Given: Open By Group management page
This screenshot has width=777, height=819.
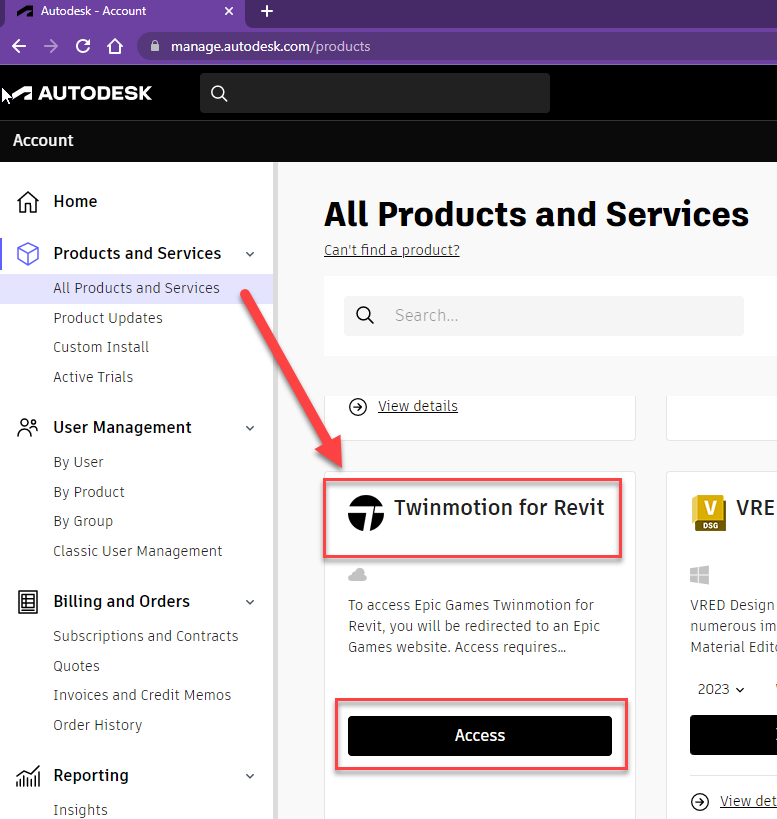Looking at the screenshot, I should 83,521.
